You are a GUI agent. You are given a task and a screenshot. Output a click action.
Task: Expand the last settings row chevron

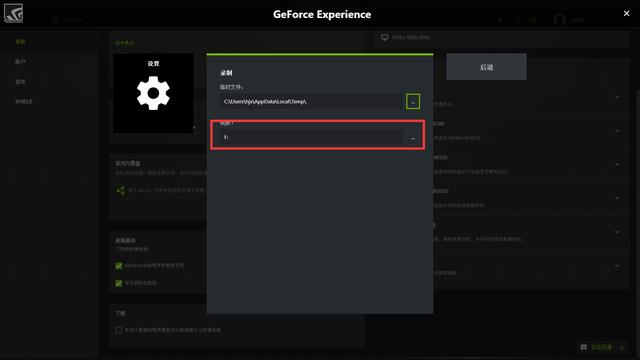point(617,266)
